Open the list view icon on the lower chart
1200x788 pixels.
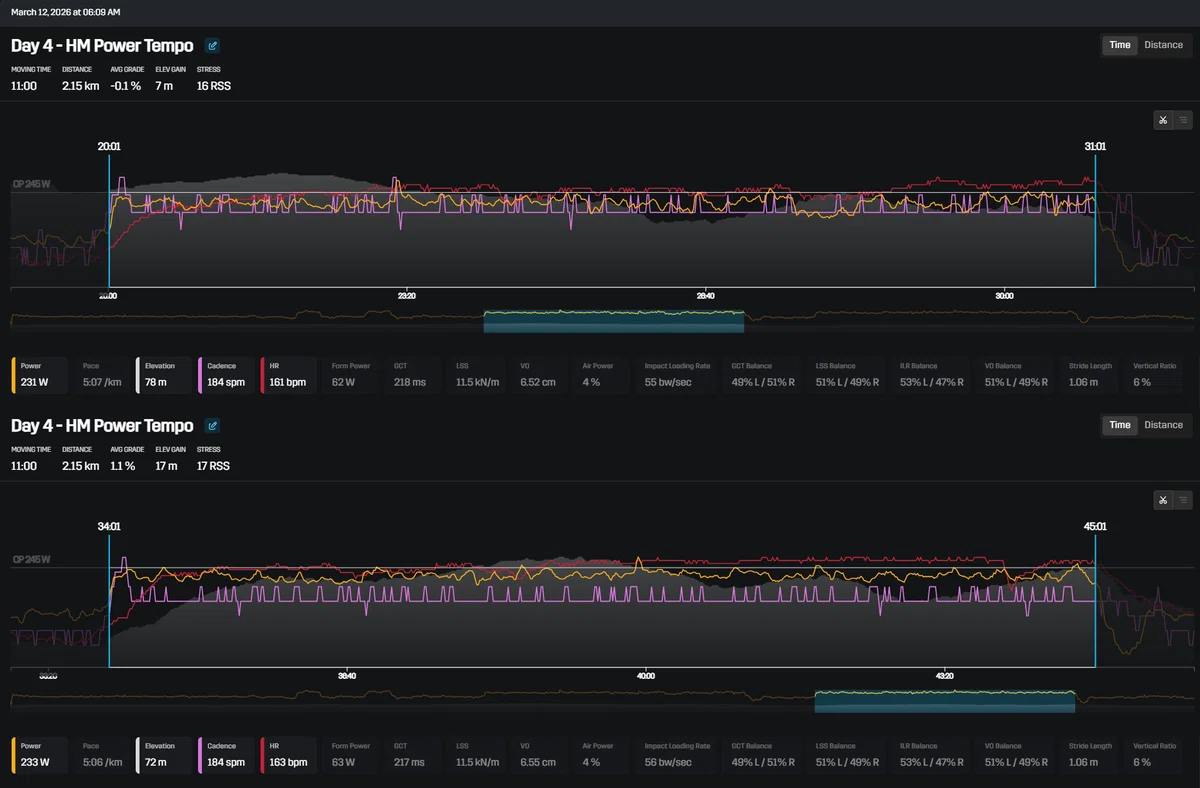tap(1183, 500)
